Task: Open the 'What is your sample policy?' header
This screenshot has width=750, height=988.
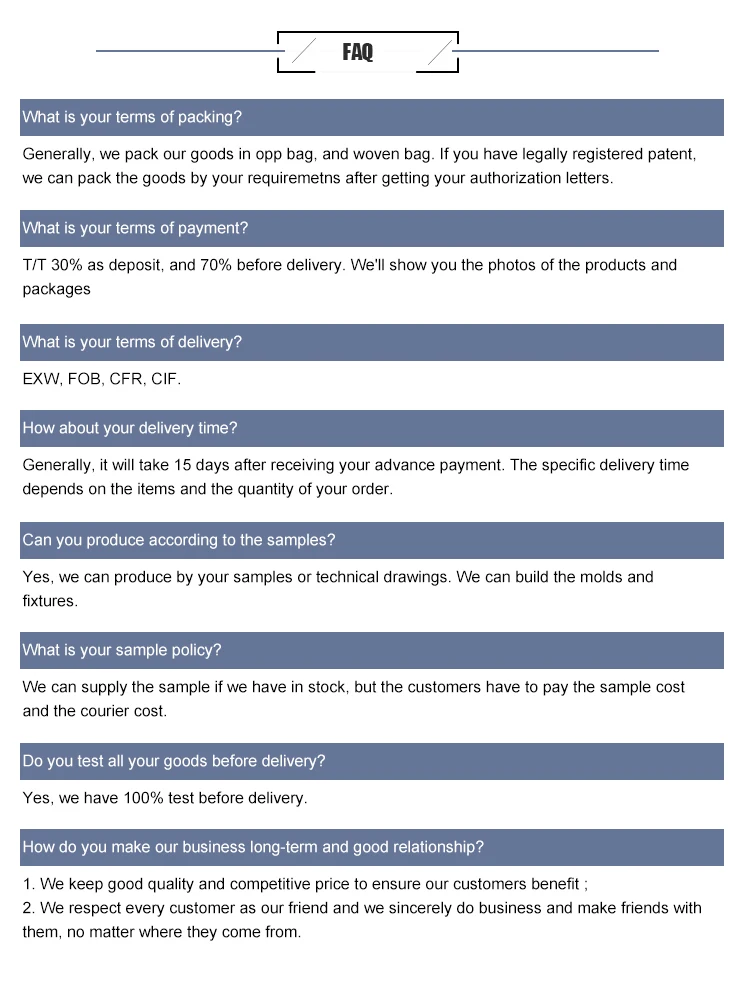Action: 371,650
